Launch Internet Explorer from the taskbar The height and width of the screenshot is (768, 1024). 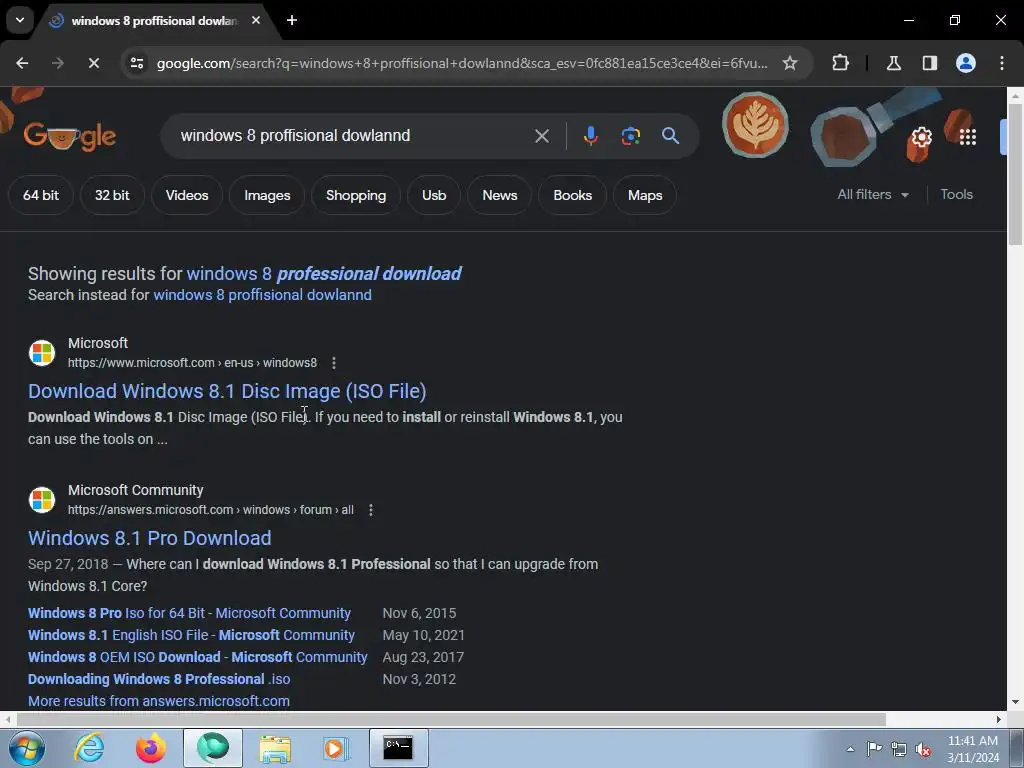click(89, 748)
